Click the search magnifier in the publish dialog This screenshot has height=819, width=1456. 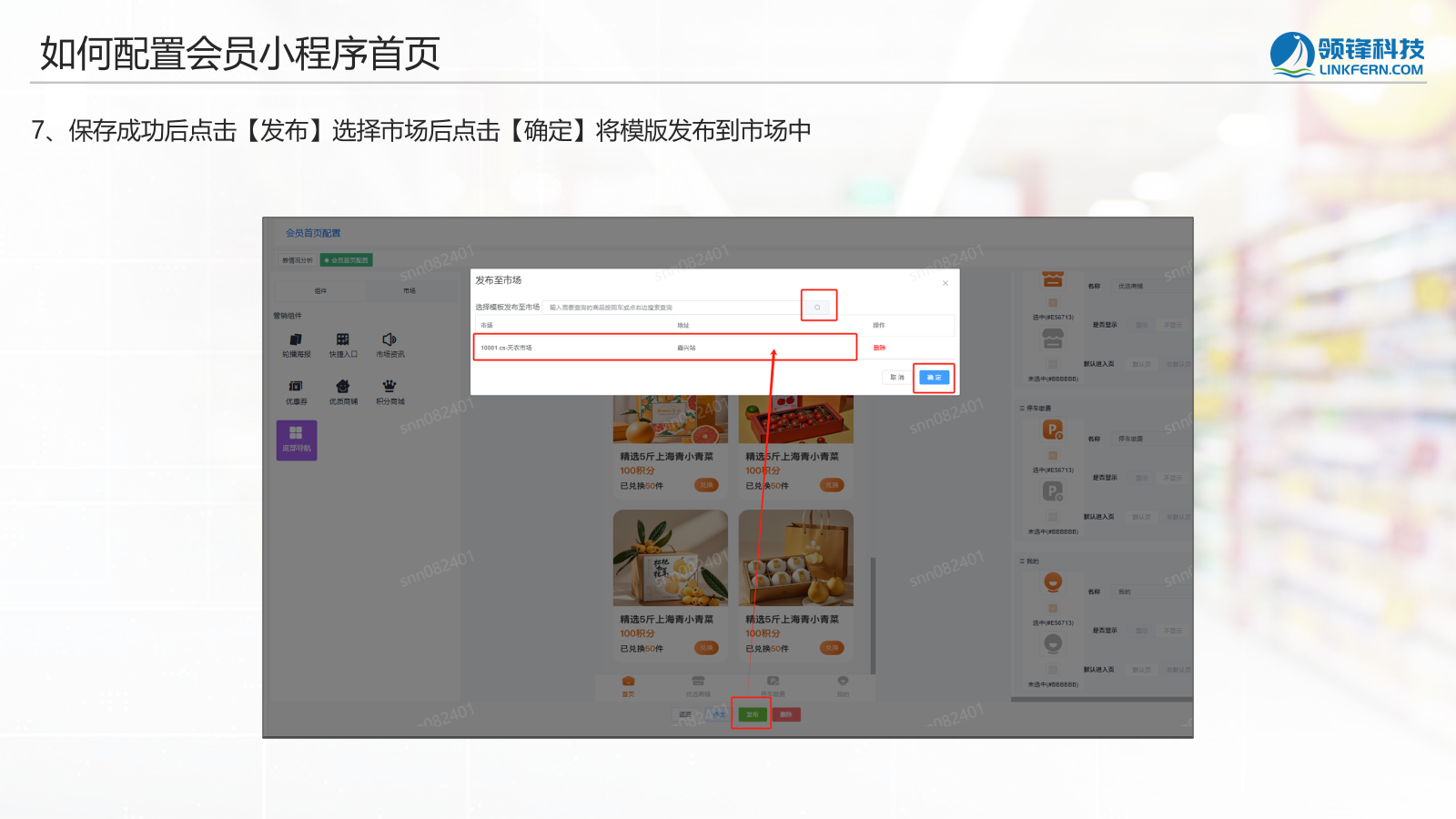click(817, 307)
